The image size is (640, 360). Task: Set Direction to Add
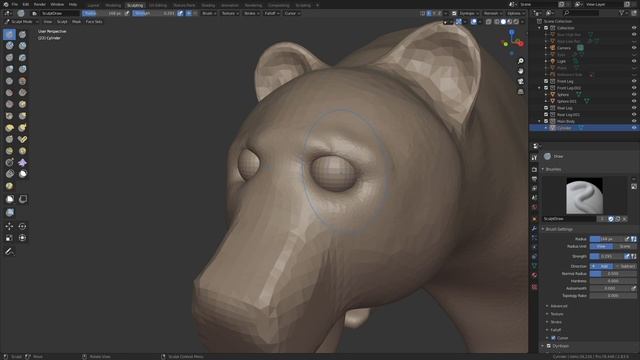click(x=602, y=266)
